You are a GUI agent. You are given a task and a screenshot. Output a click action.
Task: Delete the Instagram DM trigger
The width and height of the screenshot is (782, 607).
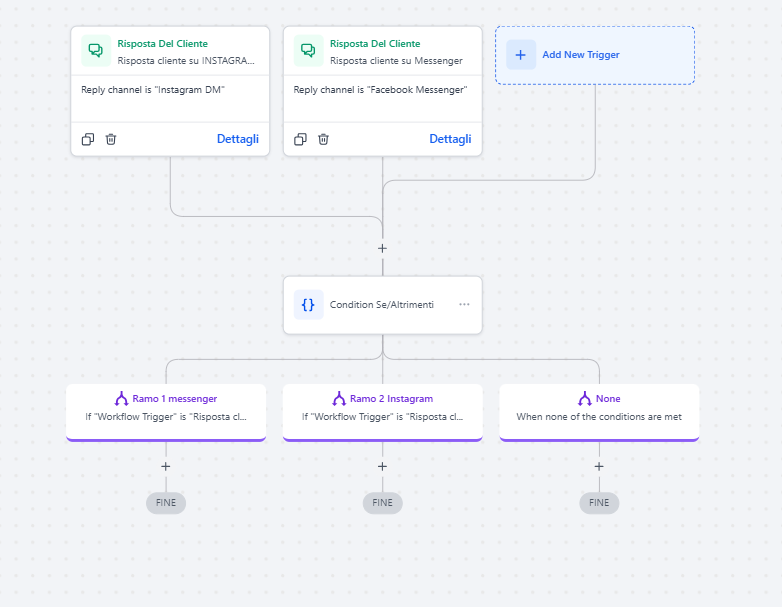pyautogui.click(x=111, y=139)
